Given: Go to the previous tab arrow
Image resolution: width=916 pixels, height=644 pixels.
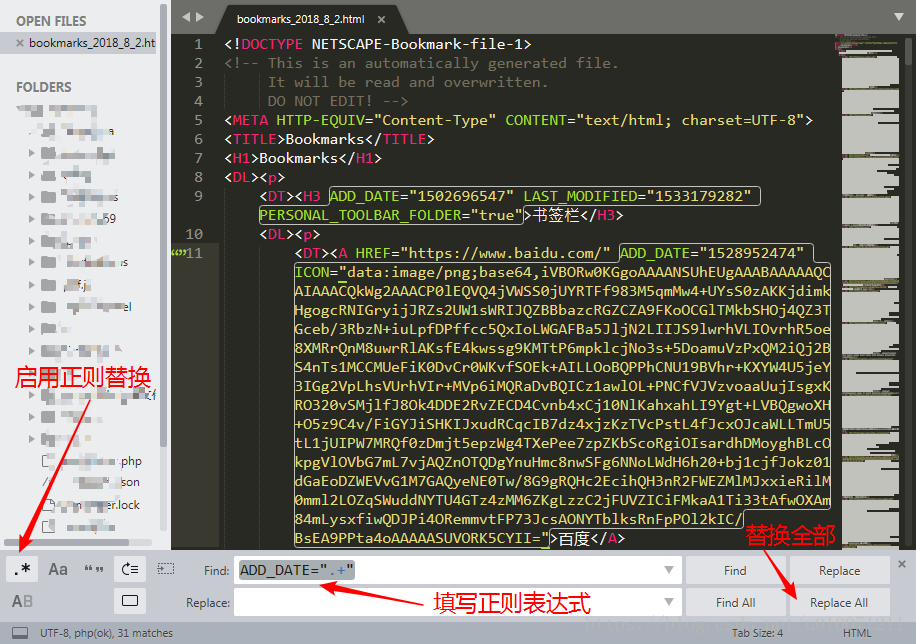Looking at the screenshot, I should [186, 17].
